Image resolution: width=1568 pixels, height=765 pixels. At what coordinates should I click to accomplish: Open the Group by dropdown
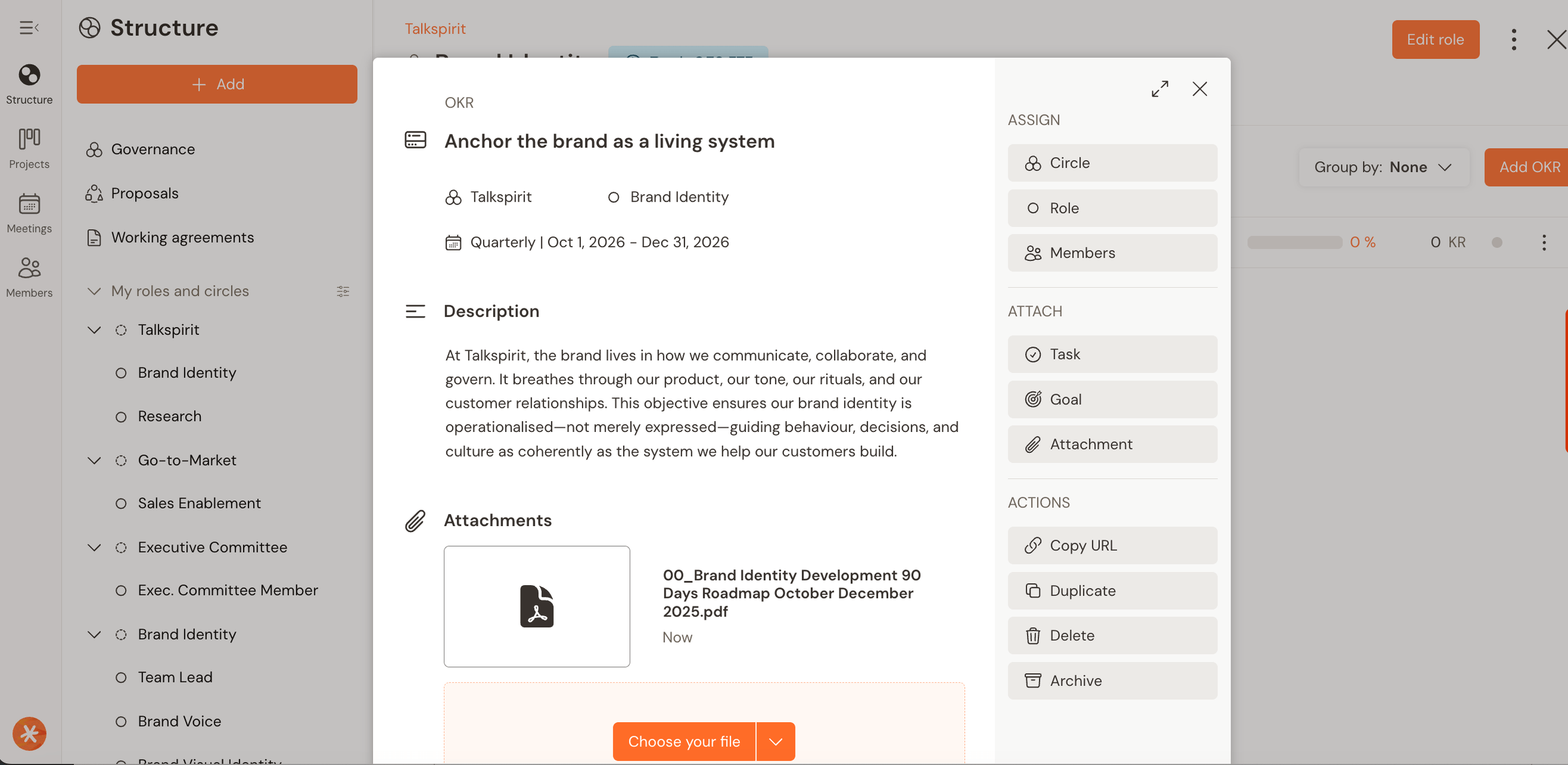(1384, 167)
